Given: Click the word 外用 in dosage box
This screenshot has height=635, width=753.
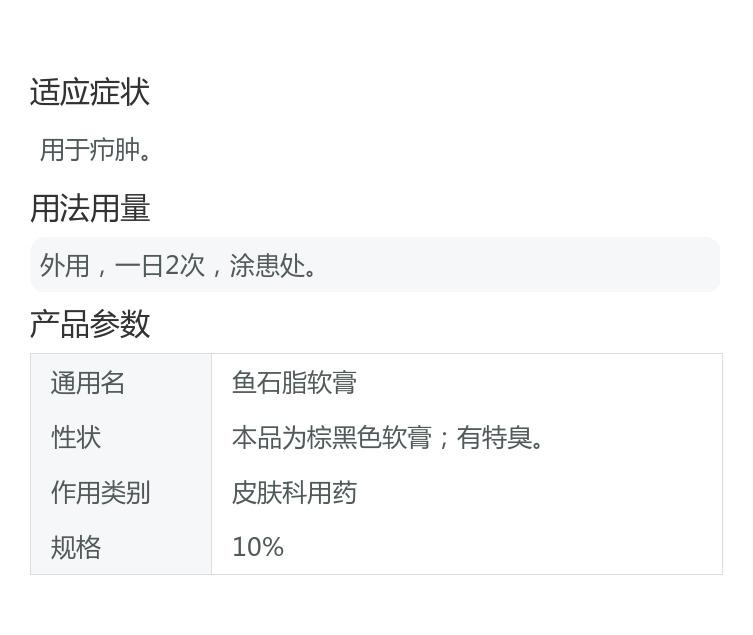Looking at the screenshot, I should 65,265.
